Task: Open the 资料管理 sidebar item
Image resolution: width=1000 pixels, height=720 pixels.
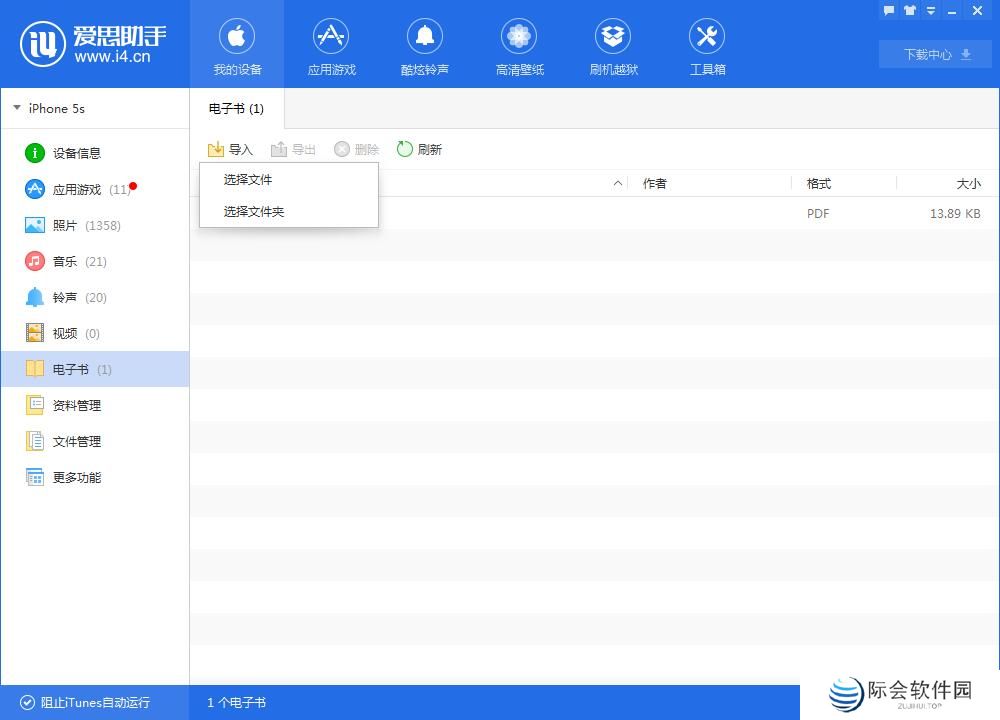Action: point(75,405)
